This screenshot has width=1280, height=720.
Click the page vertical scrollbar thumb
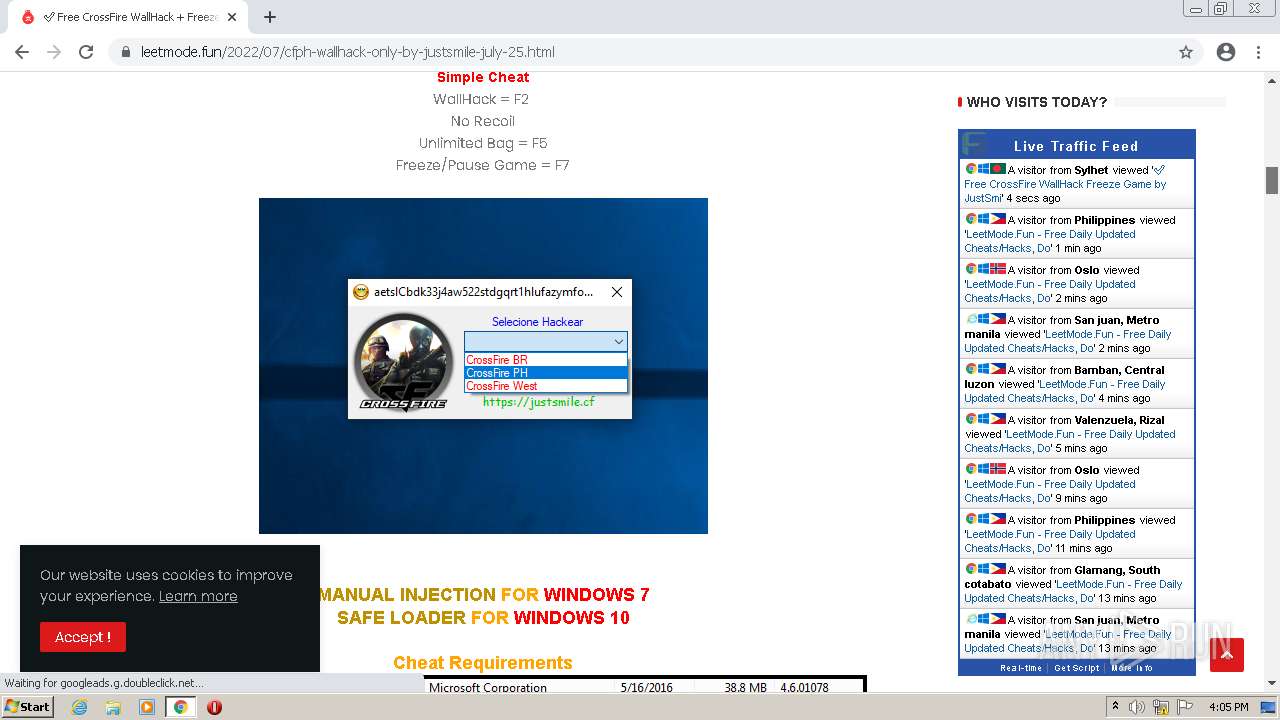tap(1272, 180)
